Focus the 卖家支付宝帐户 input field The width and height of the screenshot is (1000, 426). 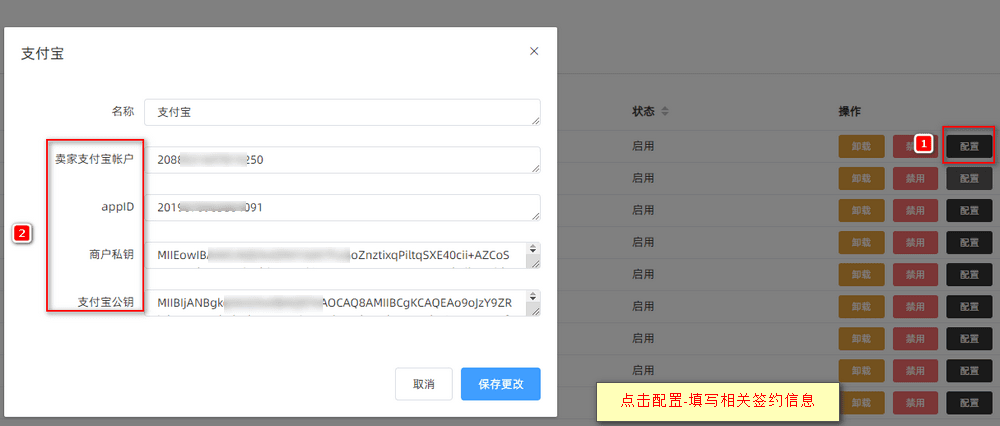coord(342,159)
